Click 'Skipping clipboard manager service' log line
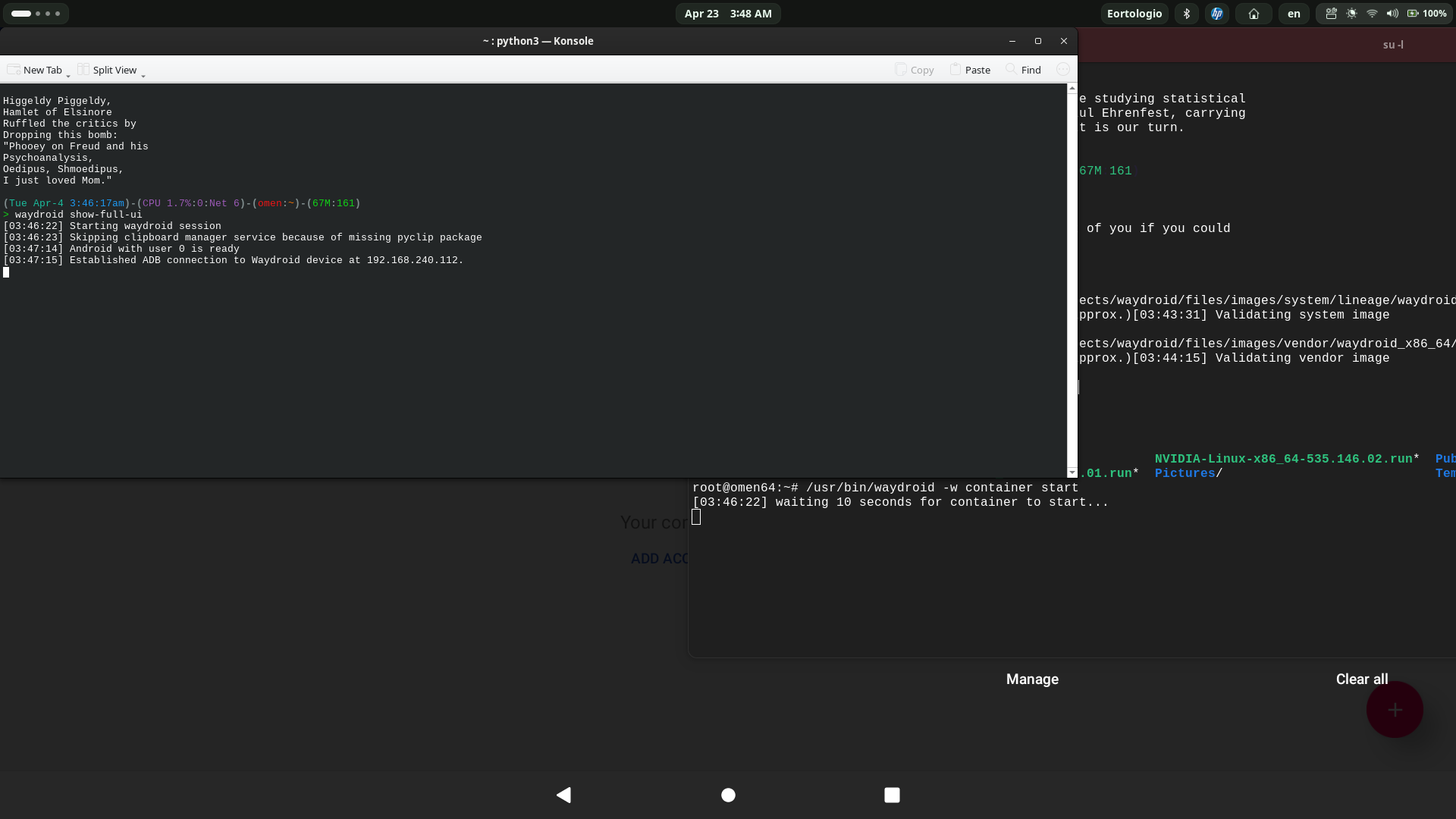The height and width of the screenshot is (819, 1456). [x=243, y=237]
